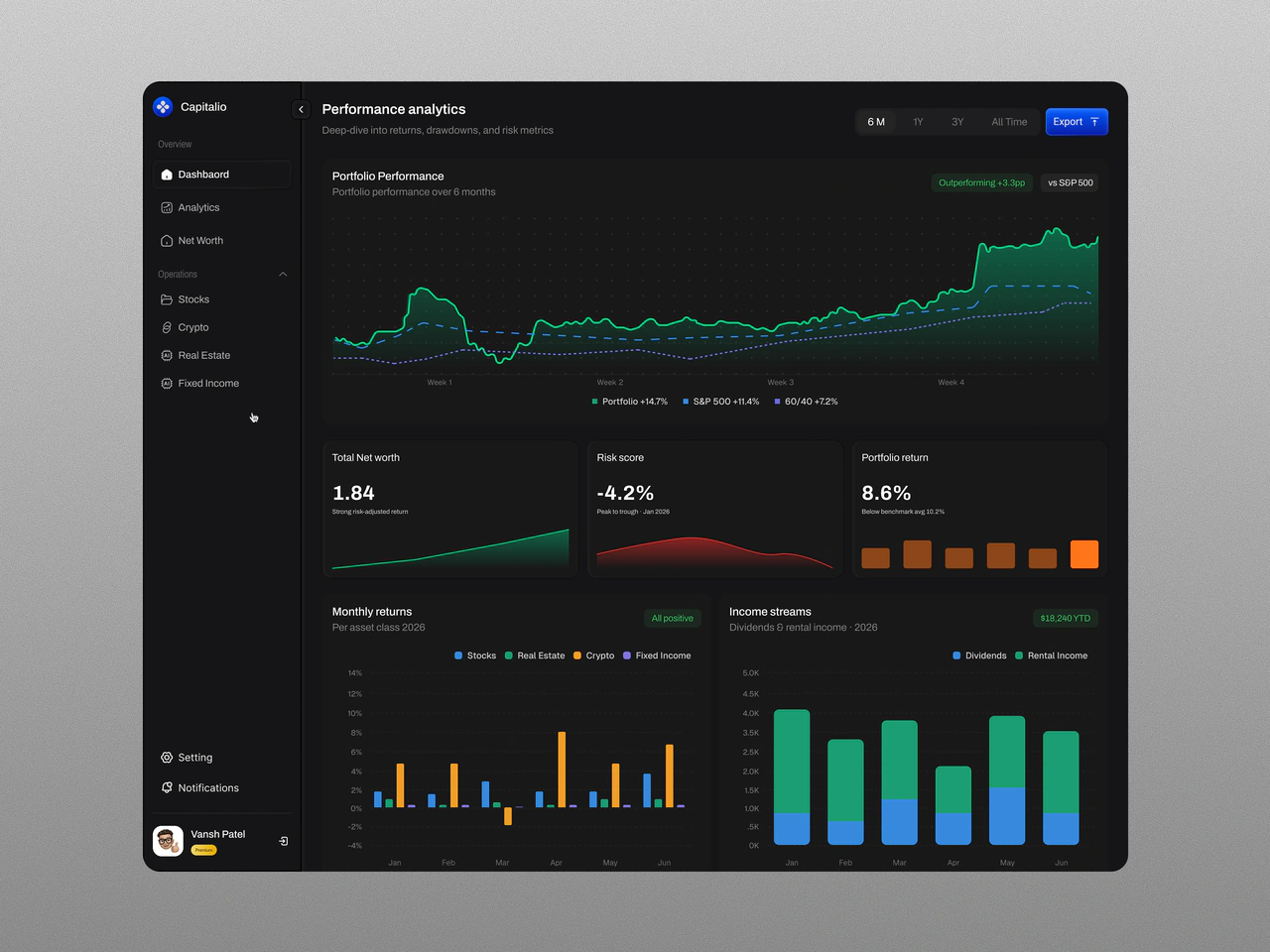Click the Notifications bell icon
The width and height of the screenshot is (1270, 952).
click(x=167, y=787)
